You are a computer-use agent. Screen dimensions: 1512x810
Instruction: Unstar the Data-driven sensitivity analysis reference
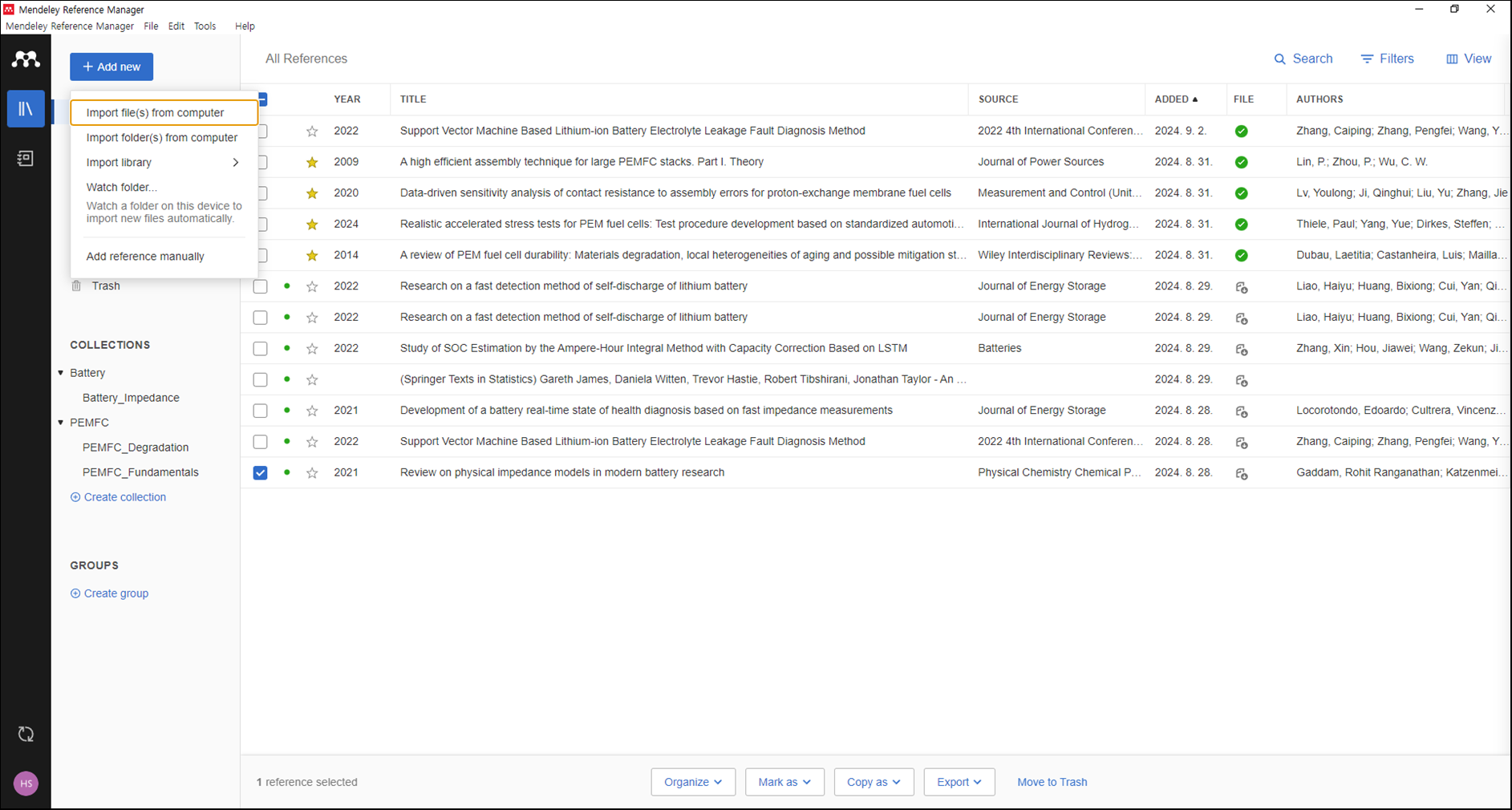click(312, 193)
